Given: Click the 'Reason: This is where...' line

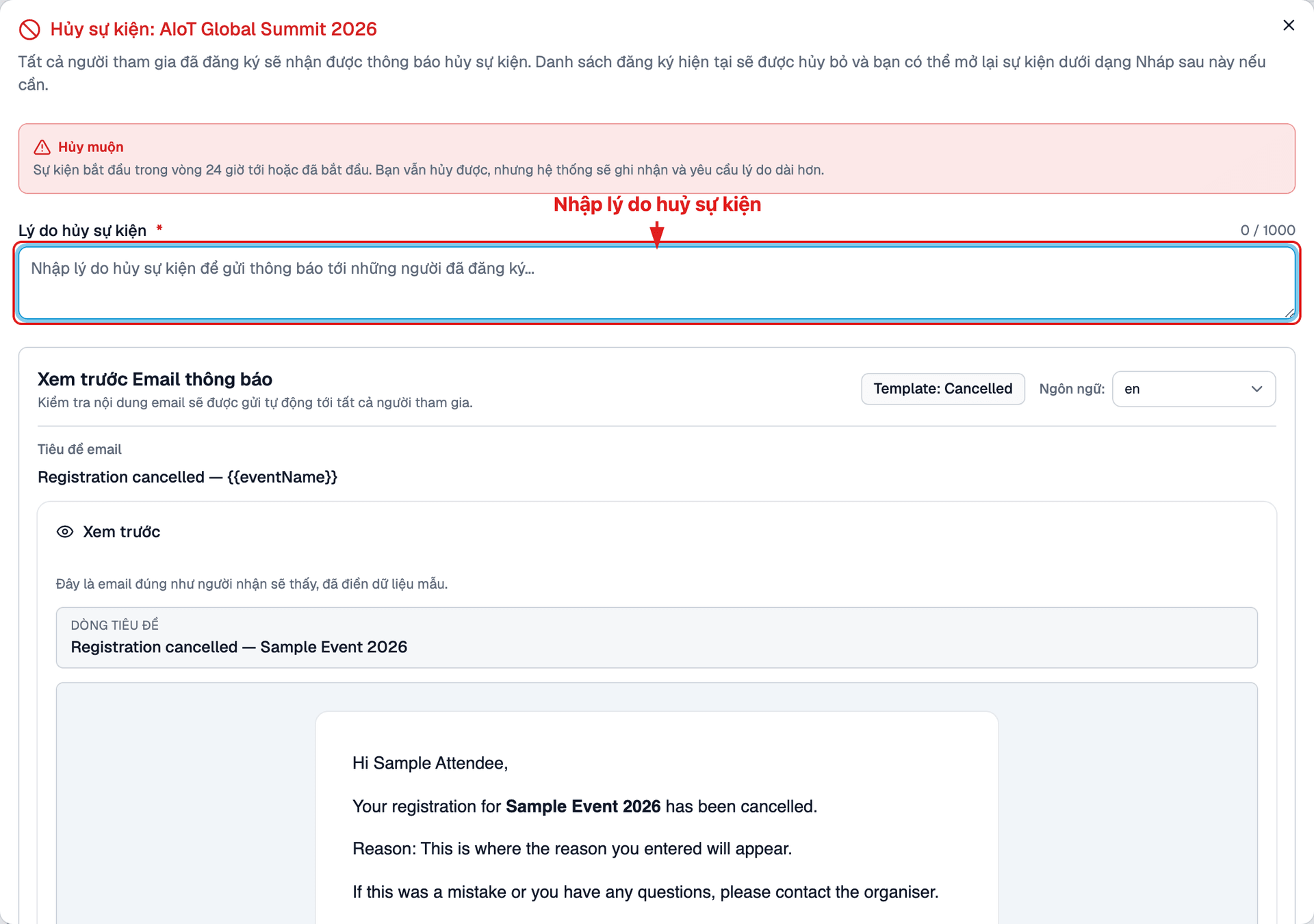Looking at the screenshot, I should [x=572, y=849].
